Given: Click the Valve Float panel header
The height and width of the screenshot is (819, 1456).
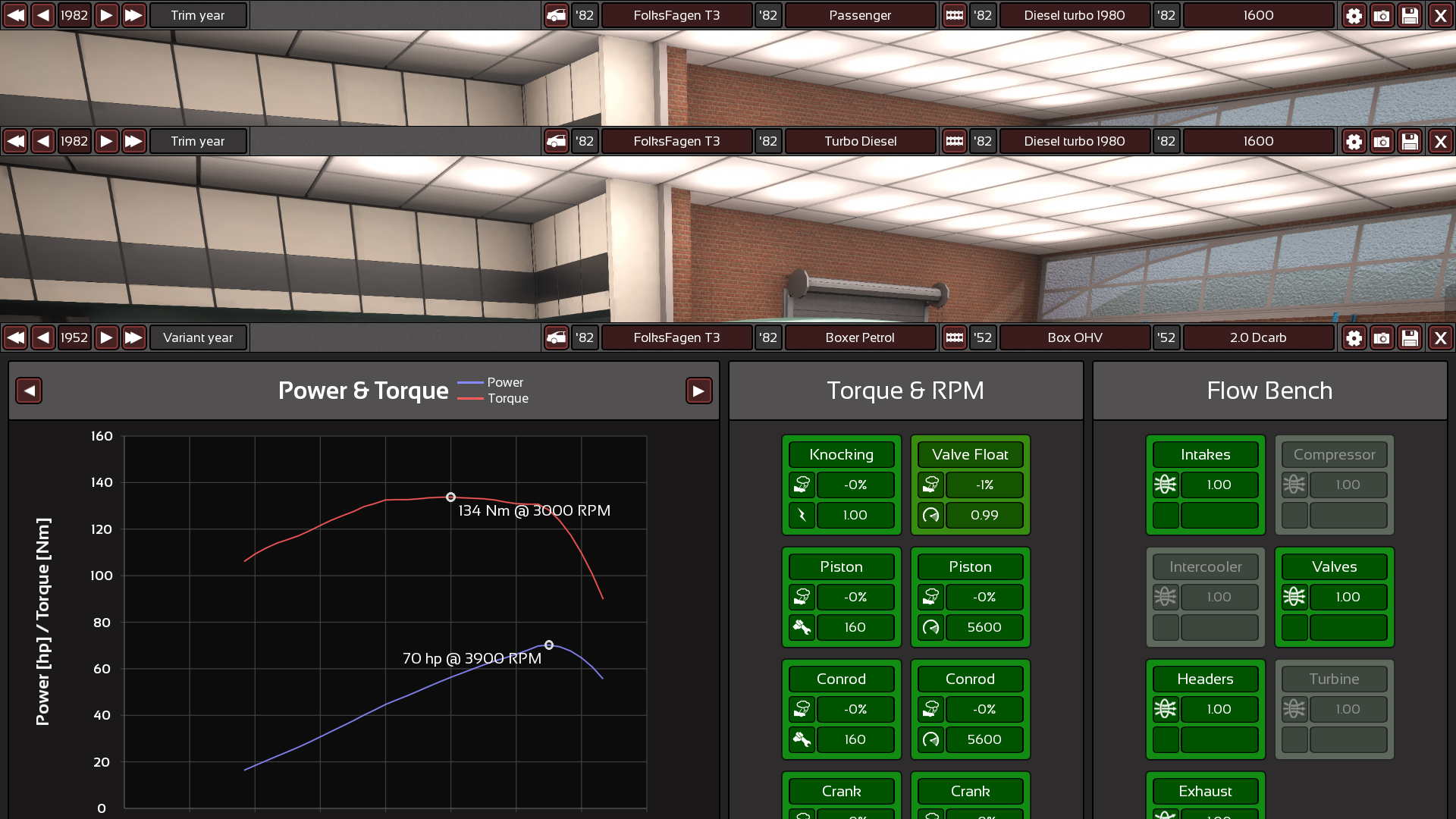Looking at the screenshot, I should (970, 454).
